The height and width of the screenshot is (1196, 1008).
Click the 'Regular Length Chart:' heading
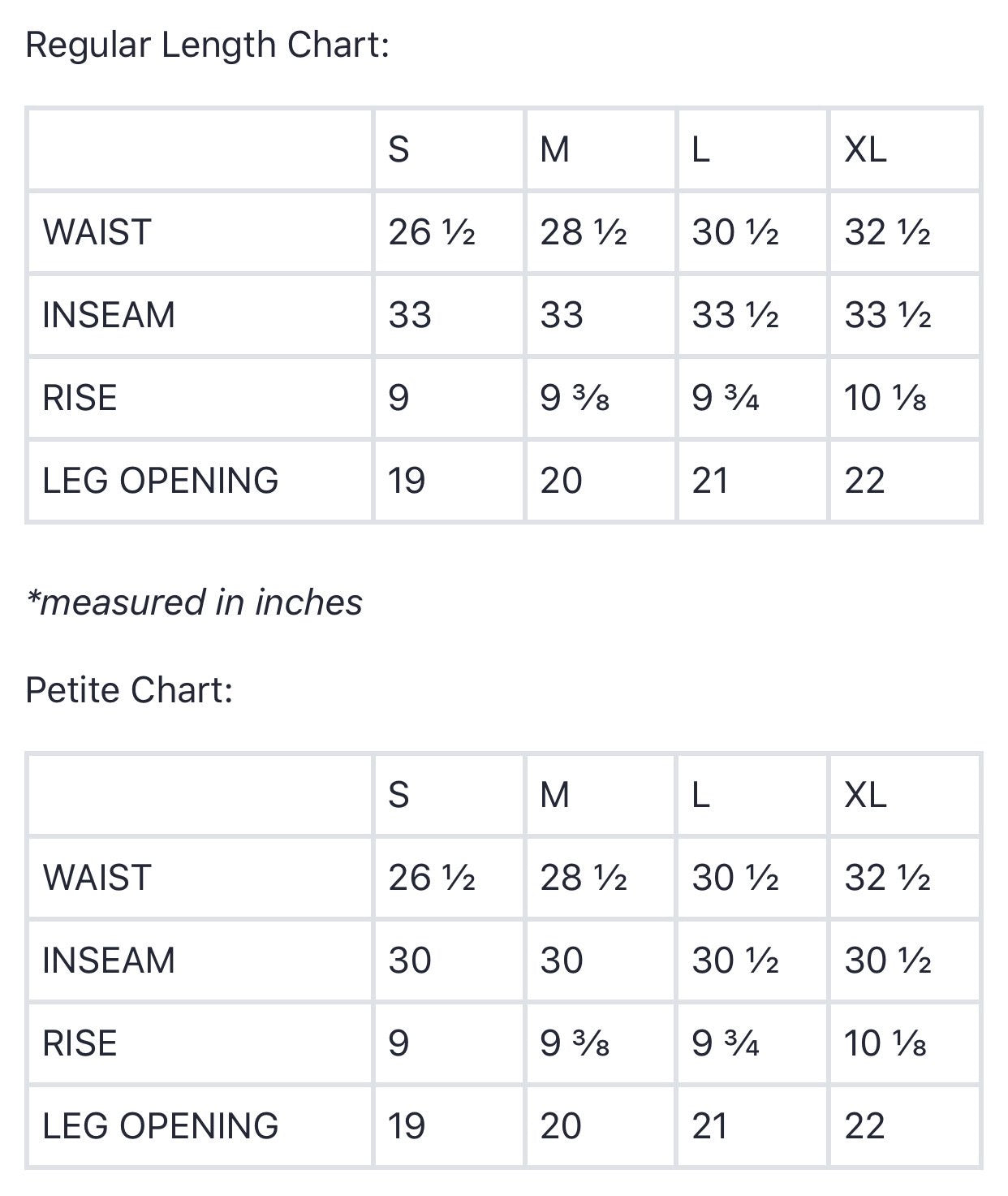coord(208,45)
